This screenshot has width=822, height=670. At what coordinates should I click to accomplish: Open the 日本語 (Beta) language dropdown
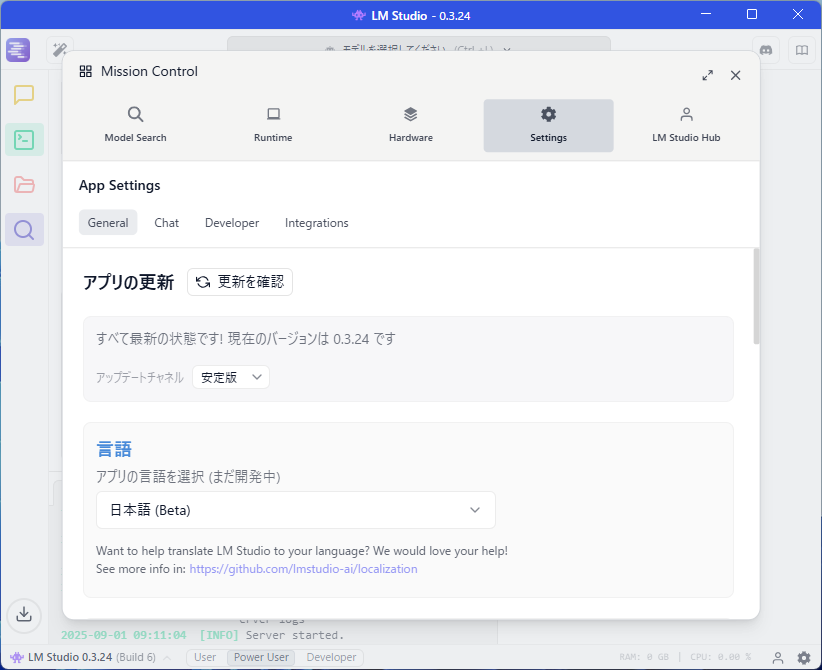(x=296, y=510)
